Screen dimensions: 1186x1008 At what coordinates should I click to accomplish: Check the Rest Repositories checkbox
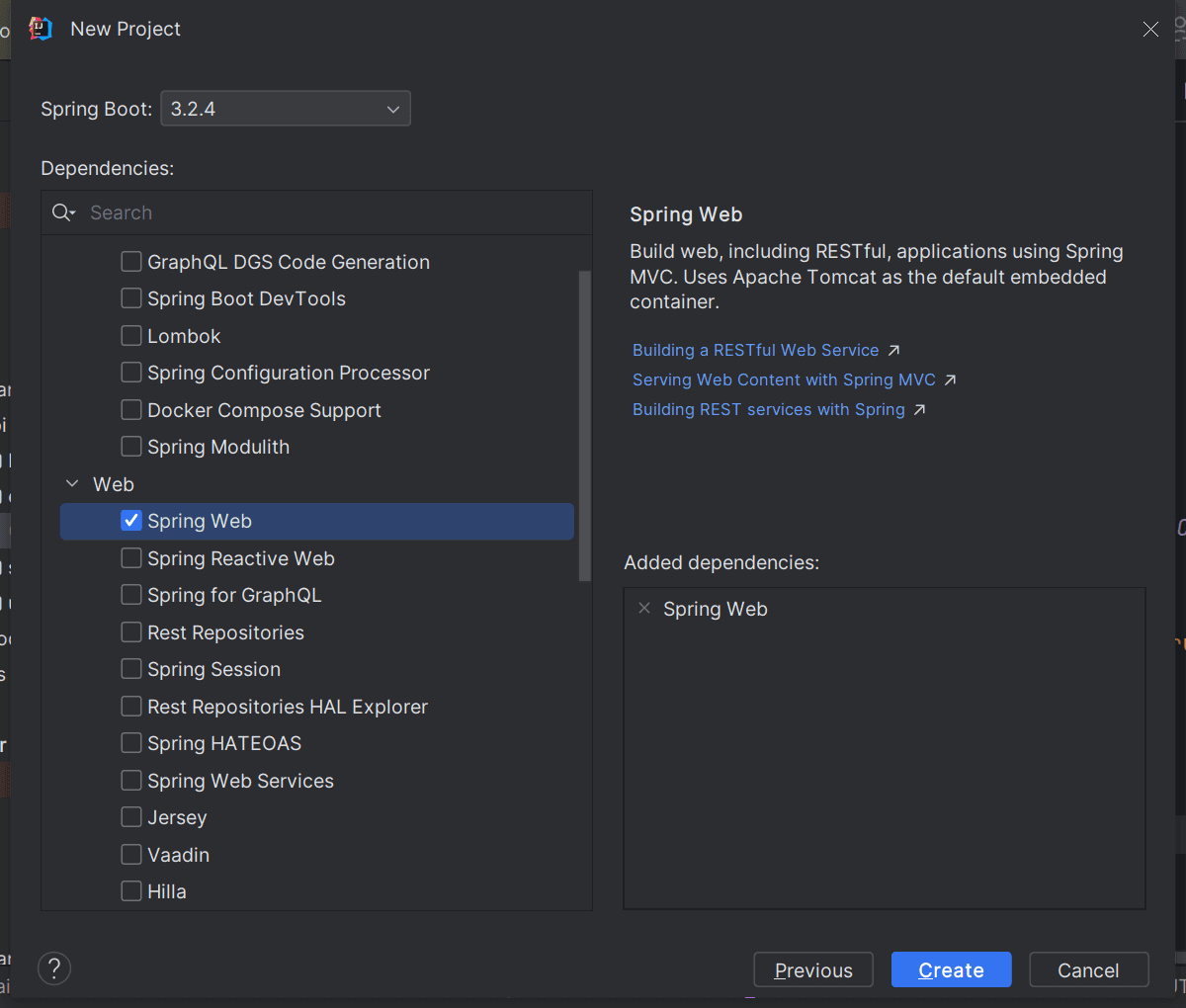point(131,632)
